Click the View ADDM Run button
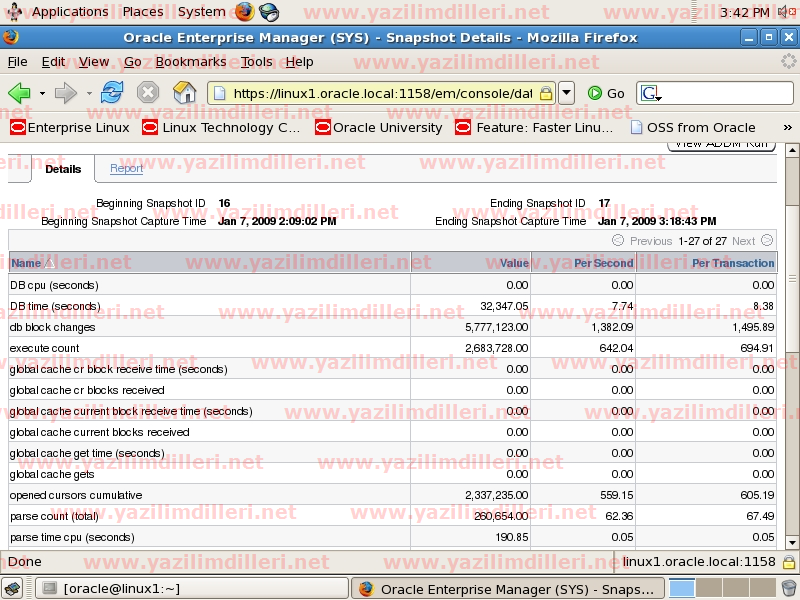This screenshot has height=600, width=800. 720,144
